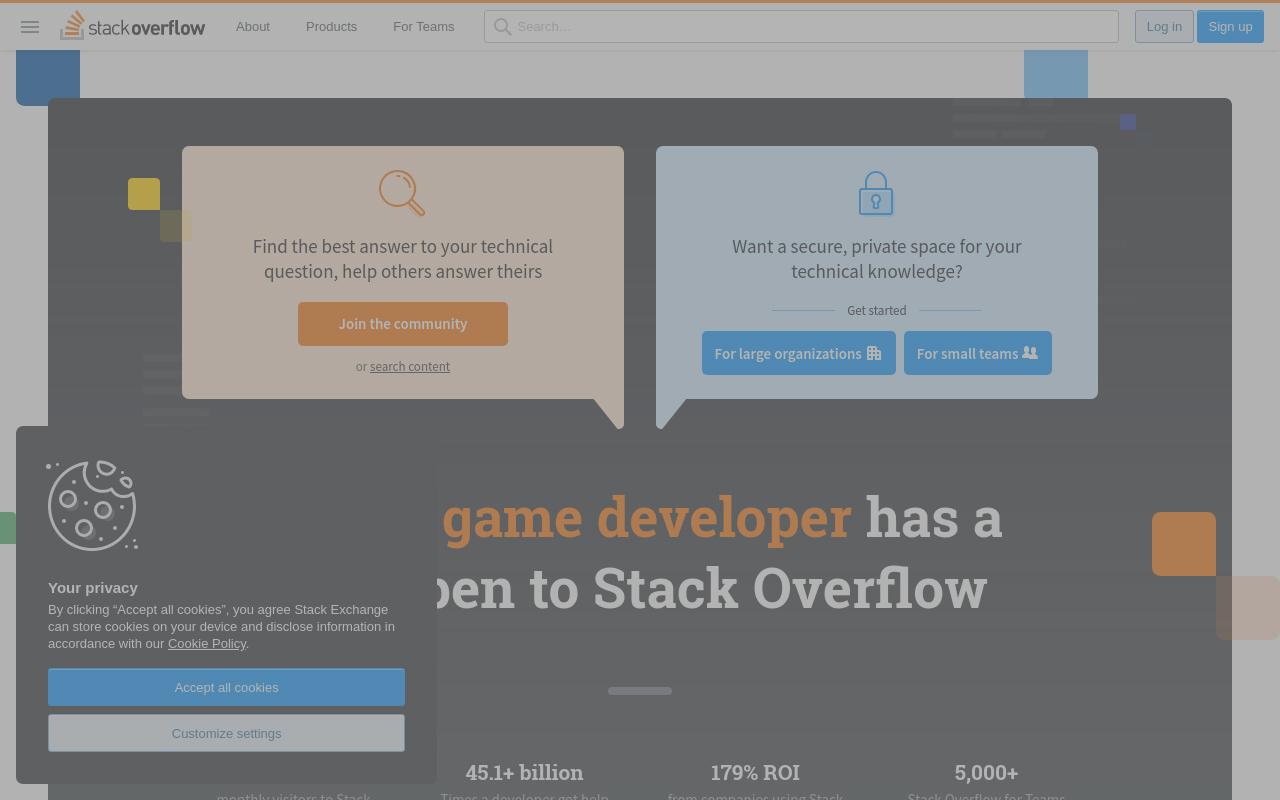The image size is (1280, 800).
Task: Open the Products menu
Action: click(331, 27)
